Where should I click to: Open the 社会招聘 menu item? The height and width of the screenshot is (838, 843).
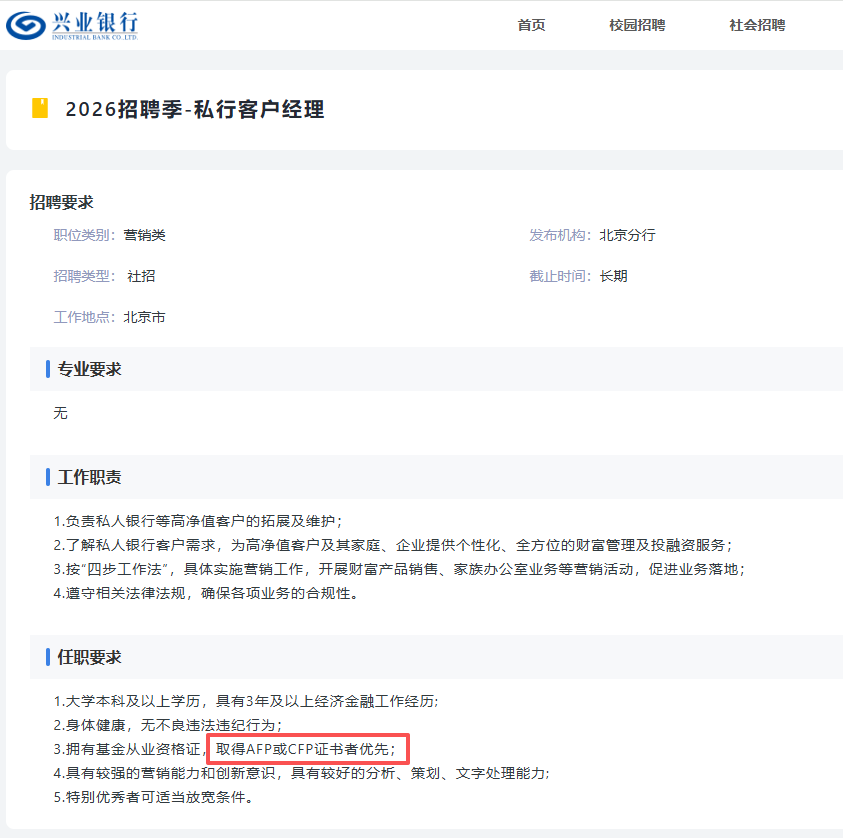[x=757, y=25]
